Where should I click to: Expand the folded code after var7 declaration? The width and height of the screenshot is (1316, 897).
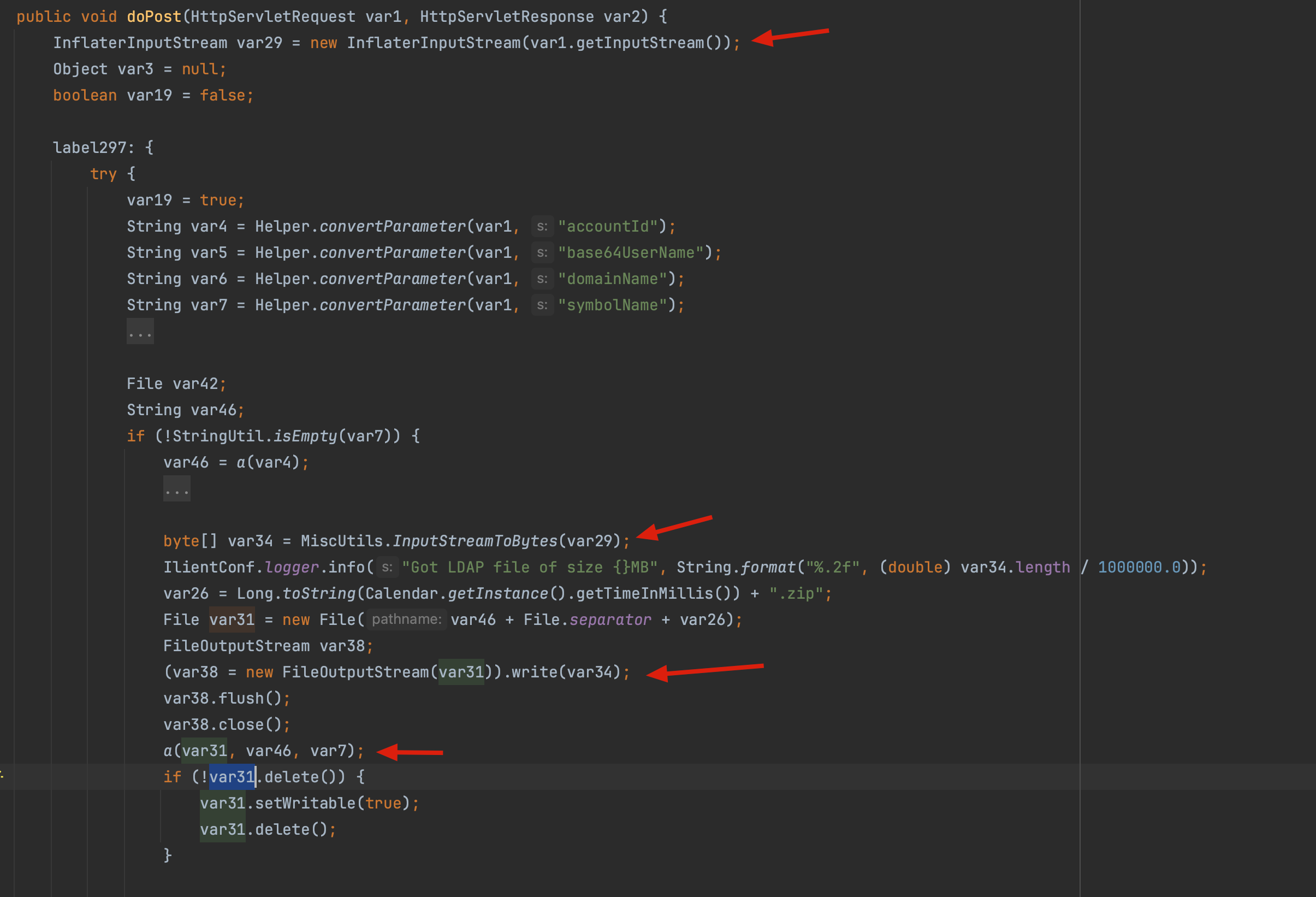[140, 331]
